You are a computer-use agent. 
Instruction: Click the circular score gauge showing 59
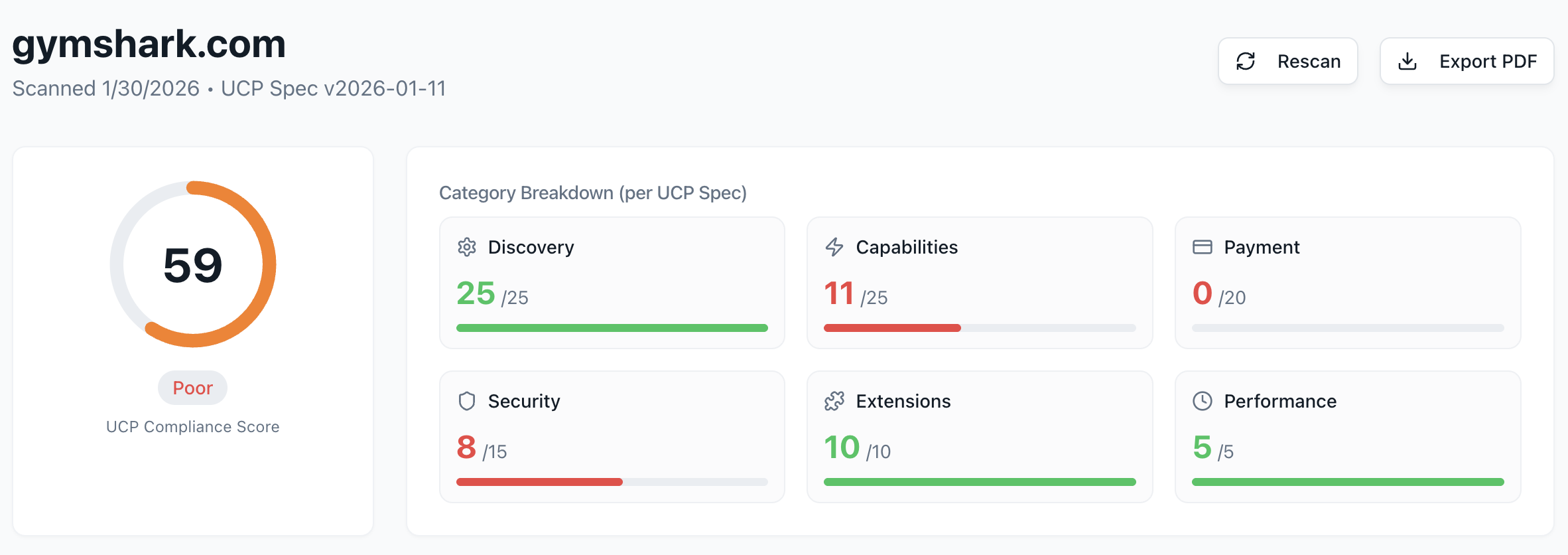(x=193, y=264)
